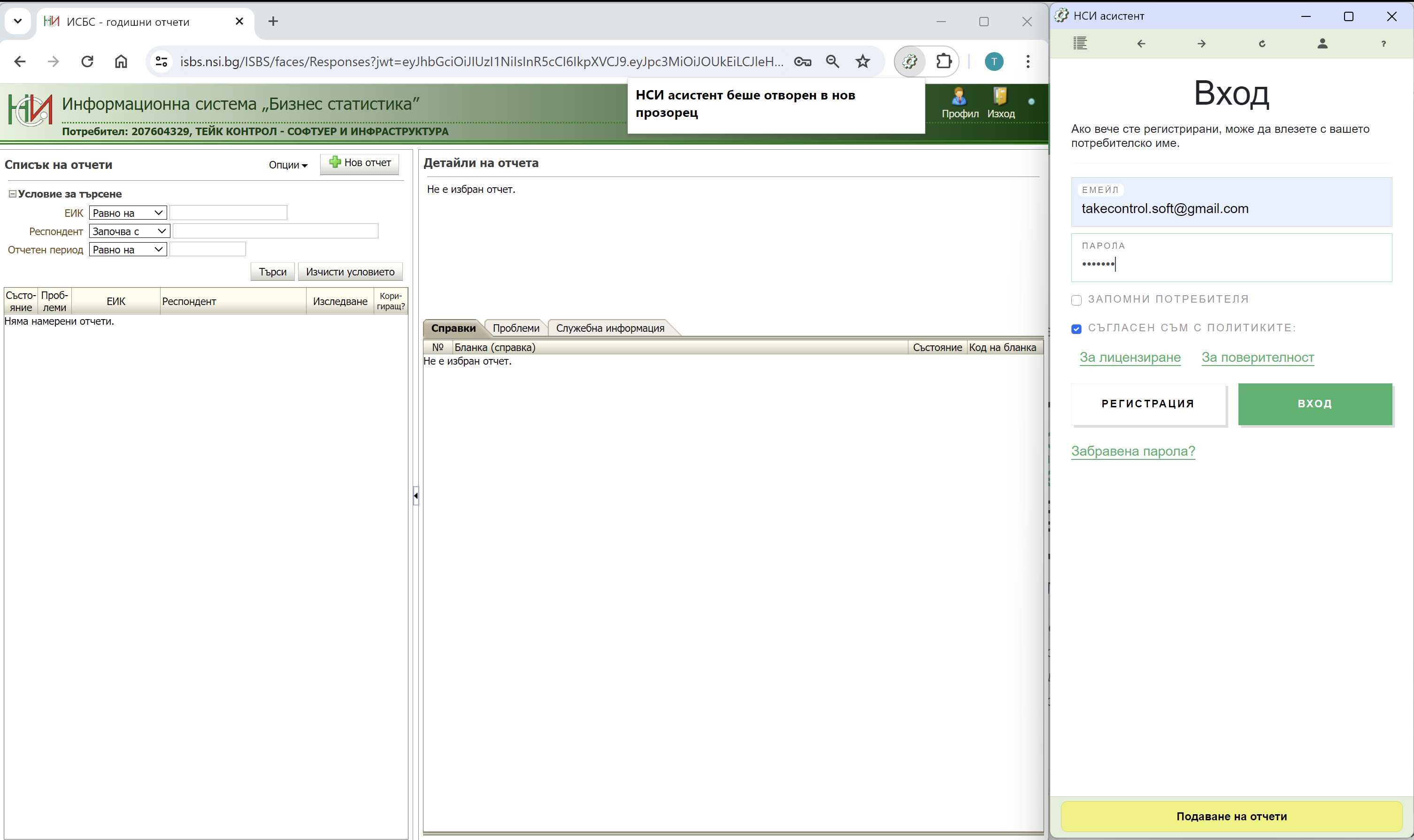This screenshot has height=840, width=1414.
Task: Open the Респондент condition dropdown
Action: pos(130,231)
